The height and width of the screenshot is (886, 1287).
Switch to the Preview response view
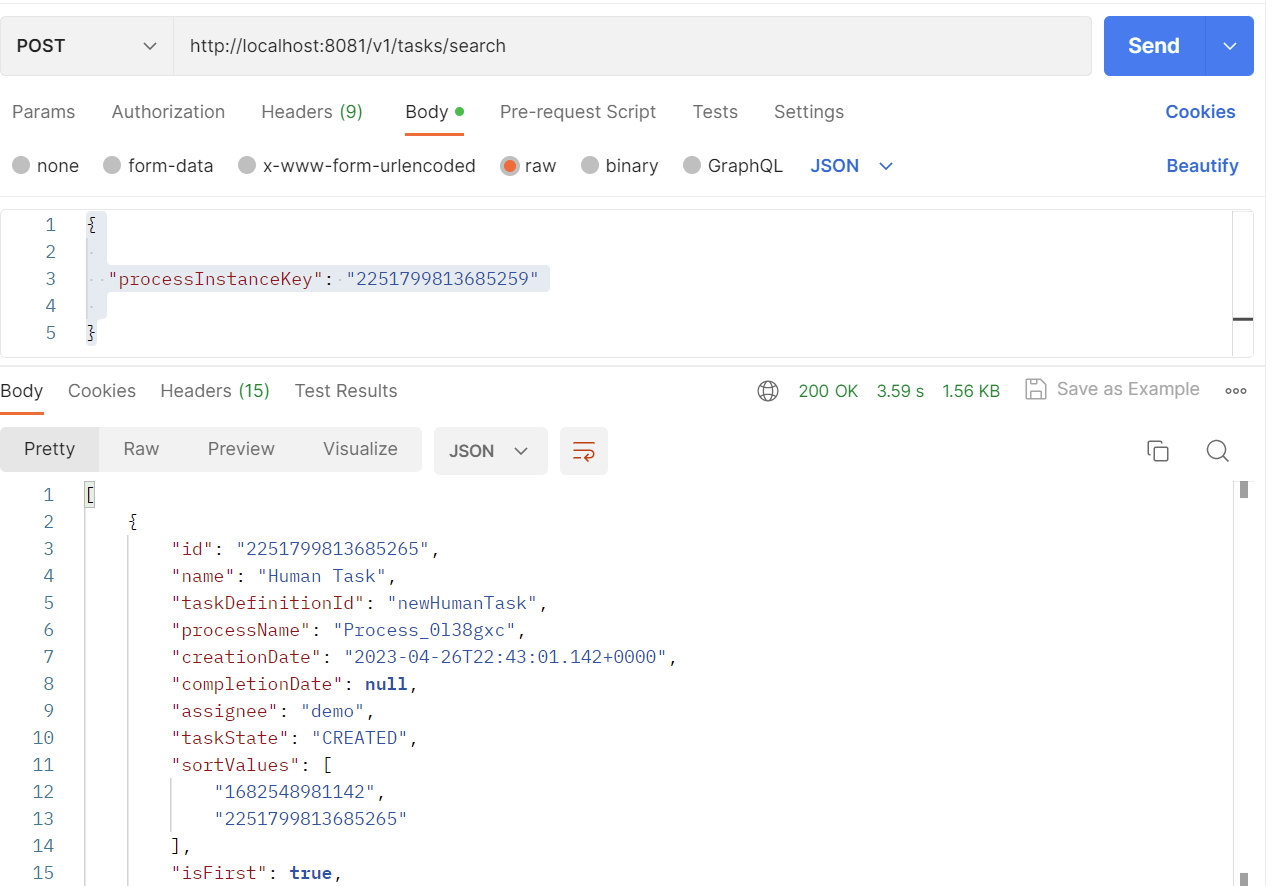coord(240,448)
